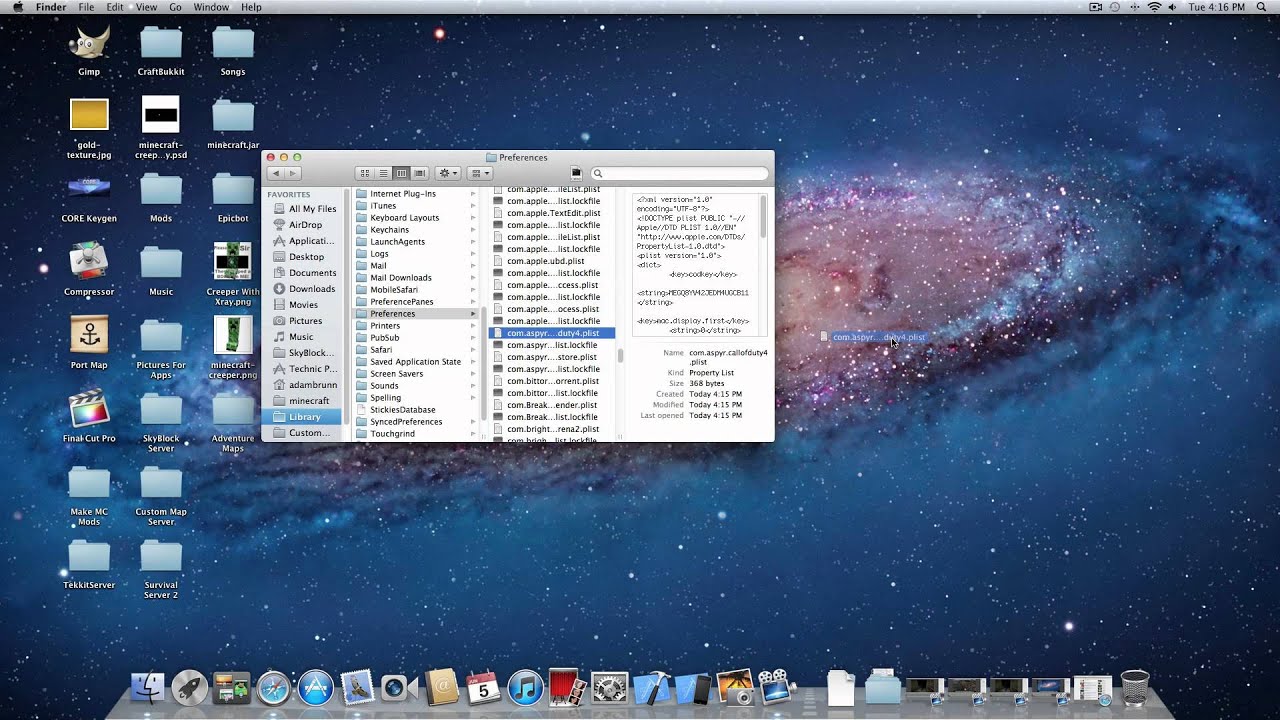This screenshot has width=1280, height=720.
Task: Open AirDrop in the Finder sidebar
Action: coord(305,225)
